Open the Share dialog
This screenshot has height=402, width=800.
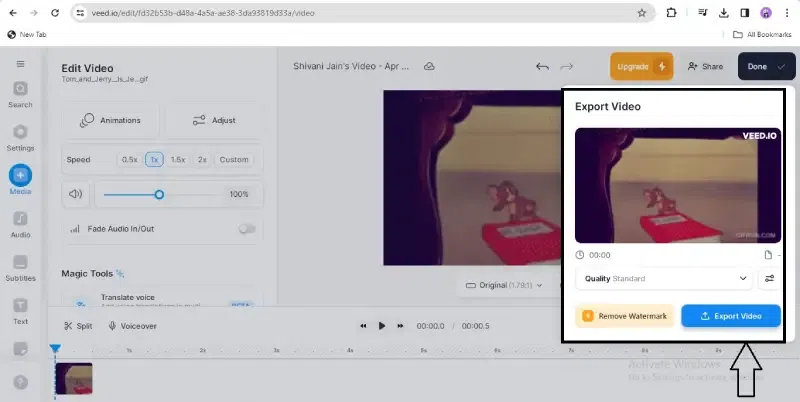(x=706, y=66)
